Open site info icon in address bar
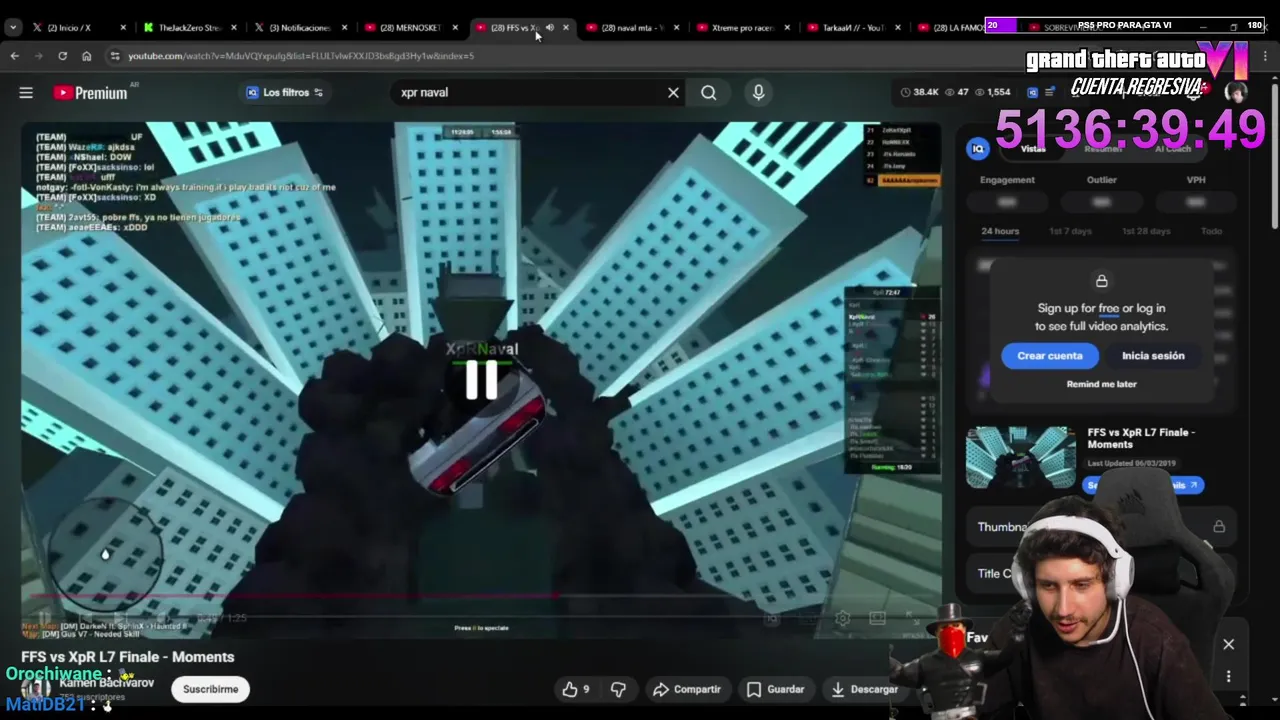The width and height of the screenshot is (1280, 720). point(115,56)
